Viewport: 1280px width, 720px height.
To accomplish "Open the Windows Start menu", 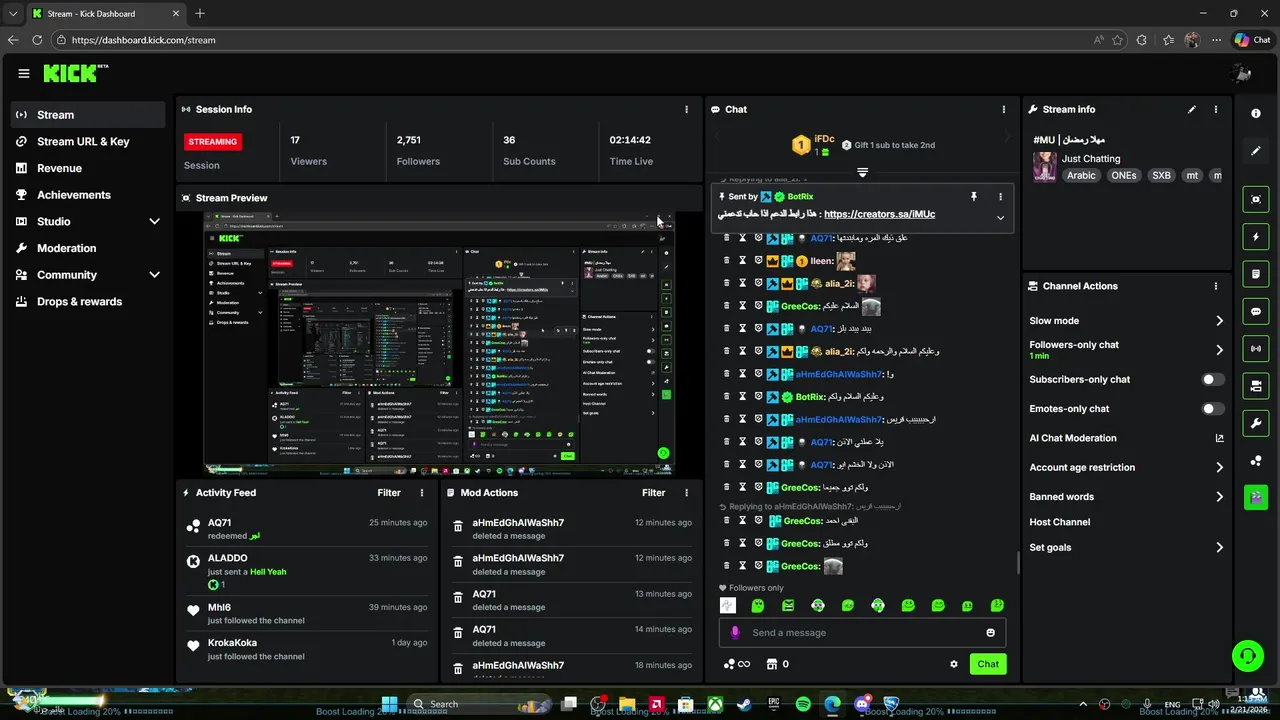I will coord(389,704).
